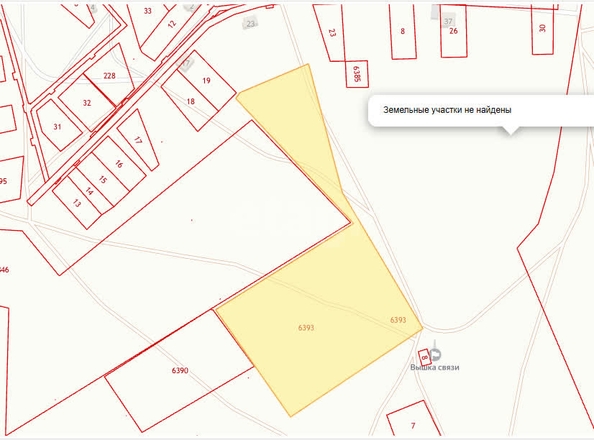The image size is (594, 440).
Task: Select the 6393 label near the highlighted parcel's right corner
Action: pos(398,320)
